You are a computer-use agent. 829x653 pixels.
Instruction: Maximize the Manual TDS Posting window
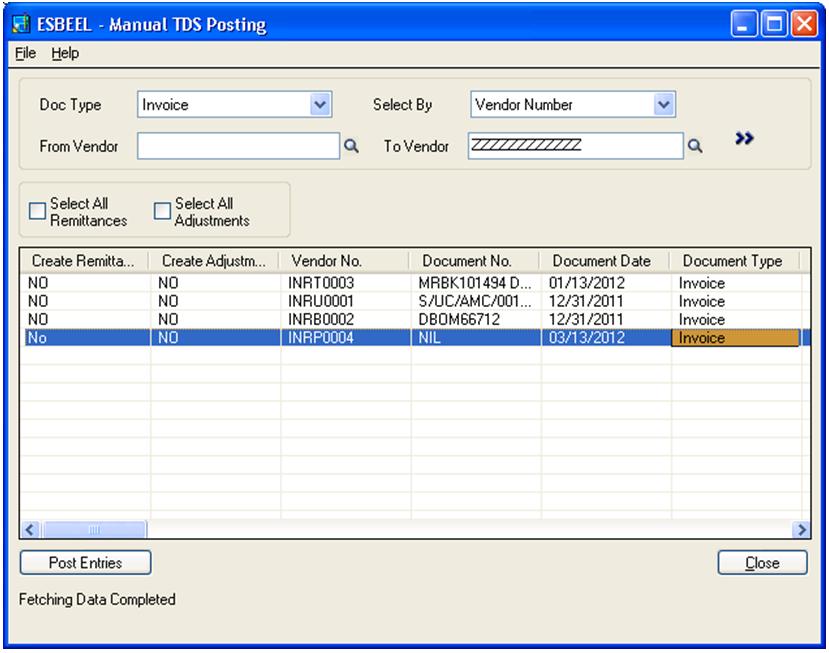click(774, 24)
